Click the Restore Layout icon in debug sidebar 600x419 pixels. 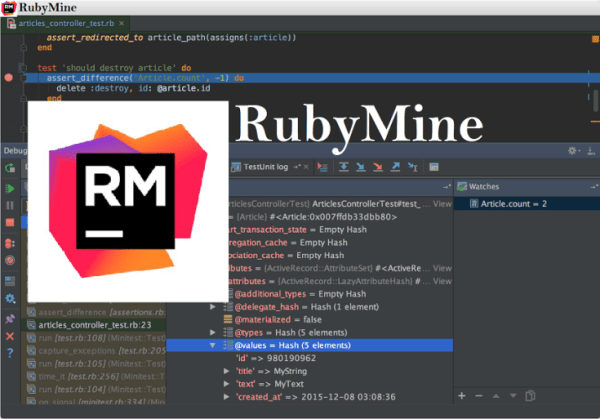[10, 281]
